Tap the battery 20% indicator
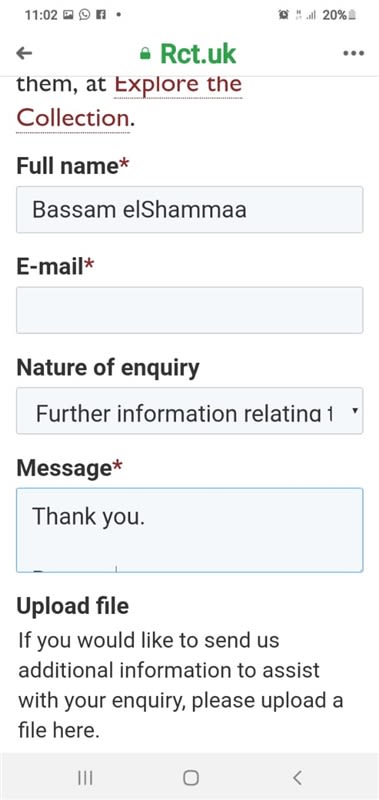Viewport: 379px width, 800px height. (x=339, y=15)
